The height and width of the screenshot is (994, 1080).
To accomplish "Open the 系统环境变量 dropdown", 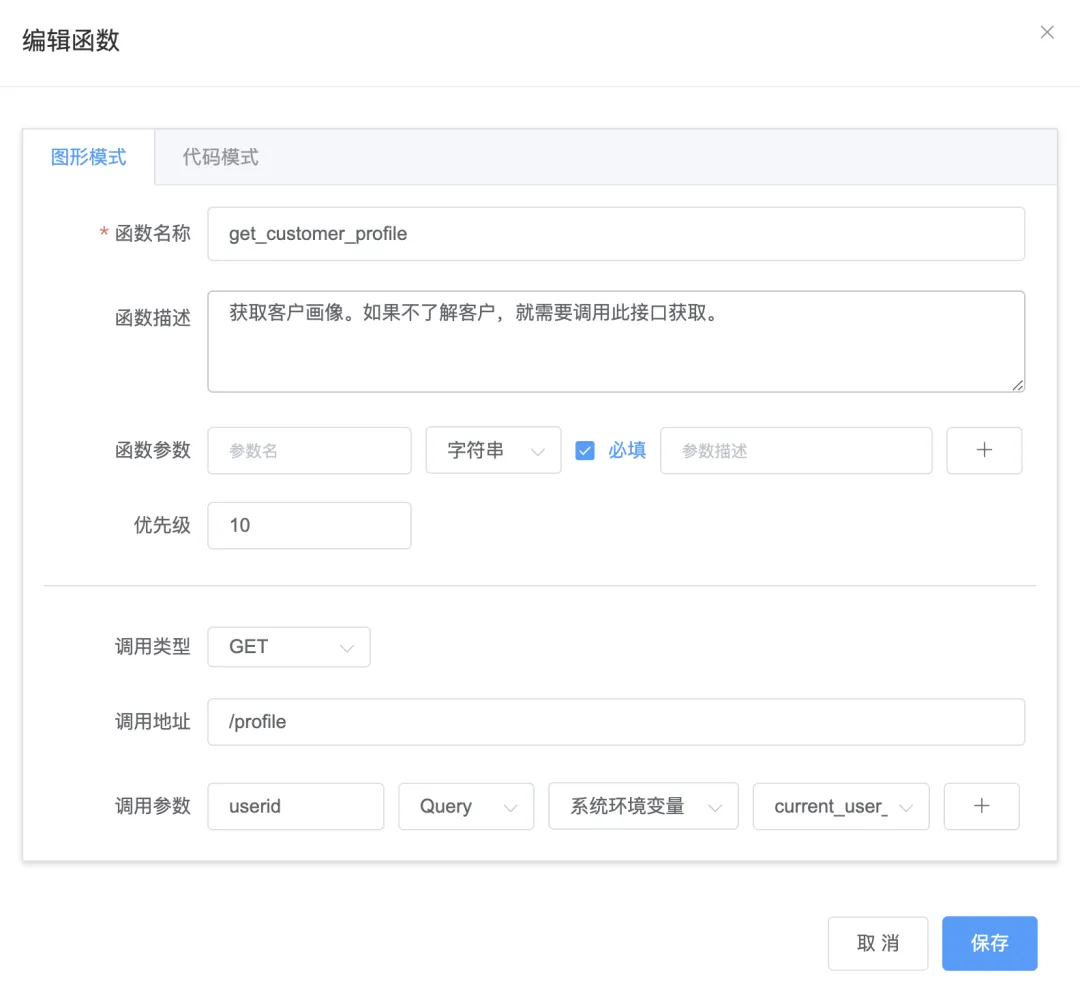I will point(643,806).
